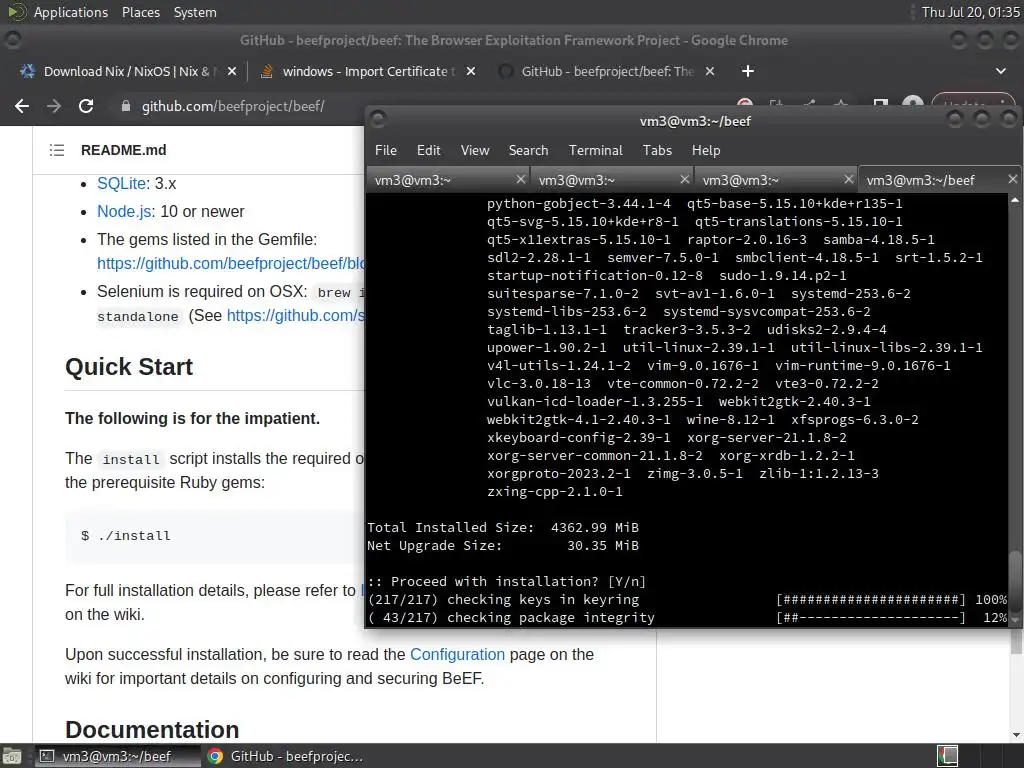Close the GitHub beefproject tab
The image size is (1024, 768).
(710, 71)
